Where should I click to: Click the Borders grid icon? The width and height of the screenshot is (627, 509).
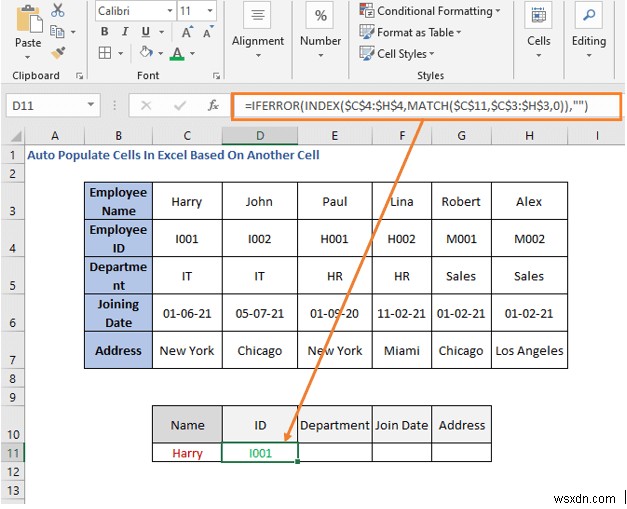105,53
